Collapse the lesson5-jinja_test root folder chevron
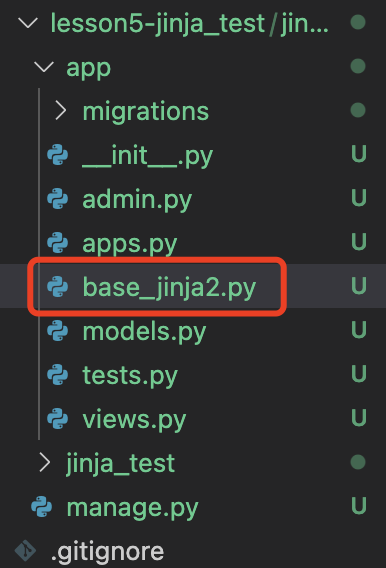The width and height of the screenshot is (386, 568). (28, 23)
